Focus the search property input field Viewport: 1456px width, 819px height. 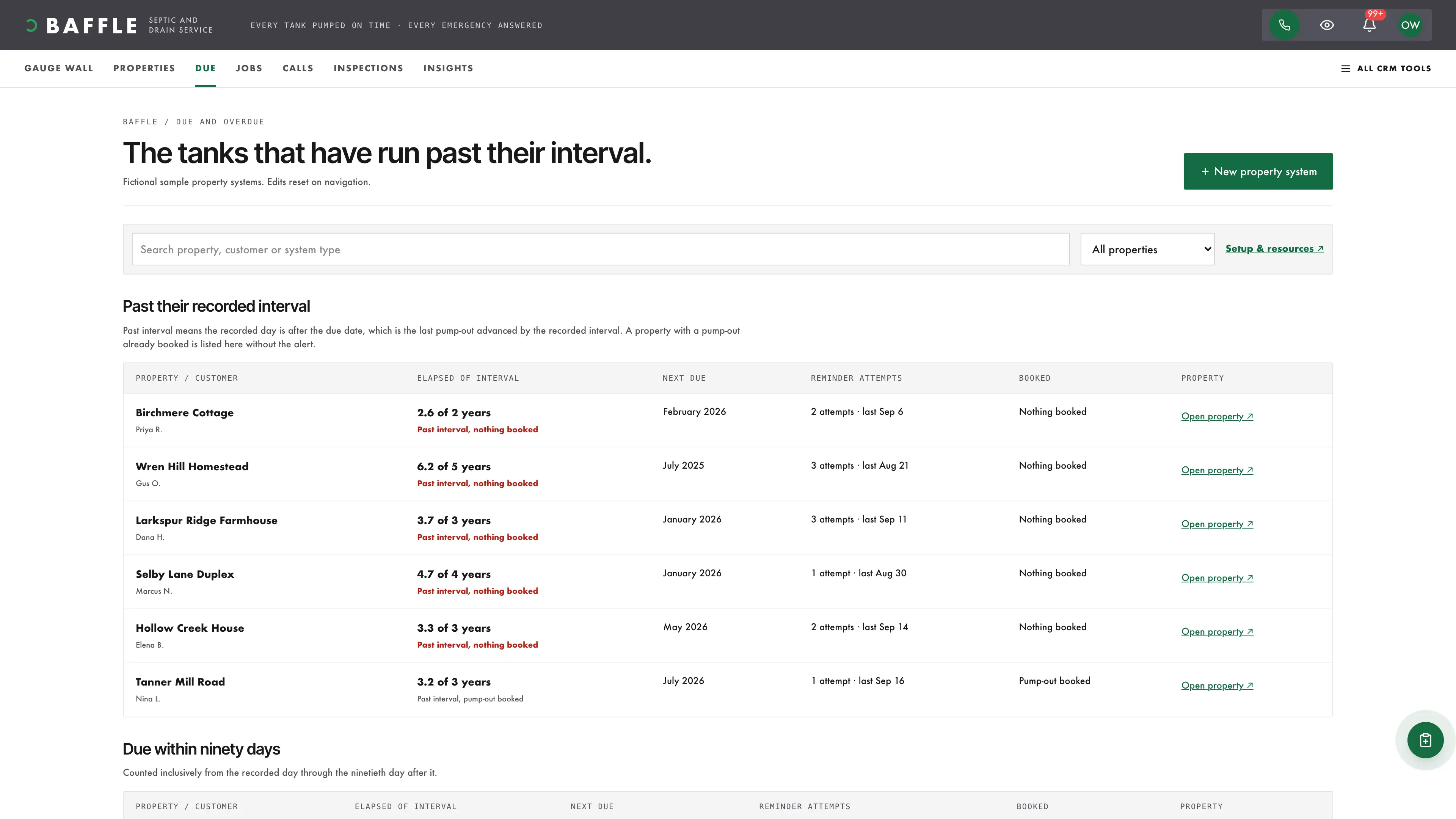point(601,249)
